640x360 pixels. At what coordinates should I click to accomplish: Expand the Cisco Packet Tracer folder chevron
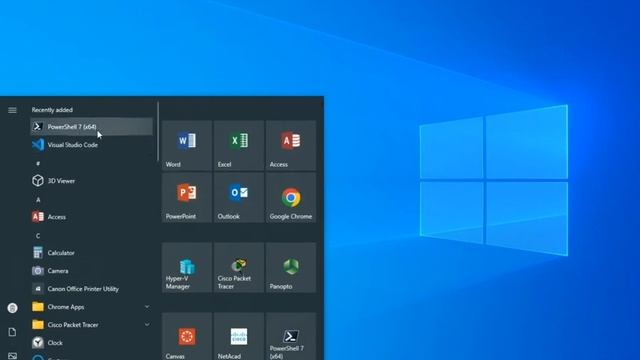coord(147,324)
